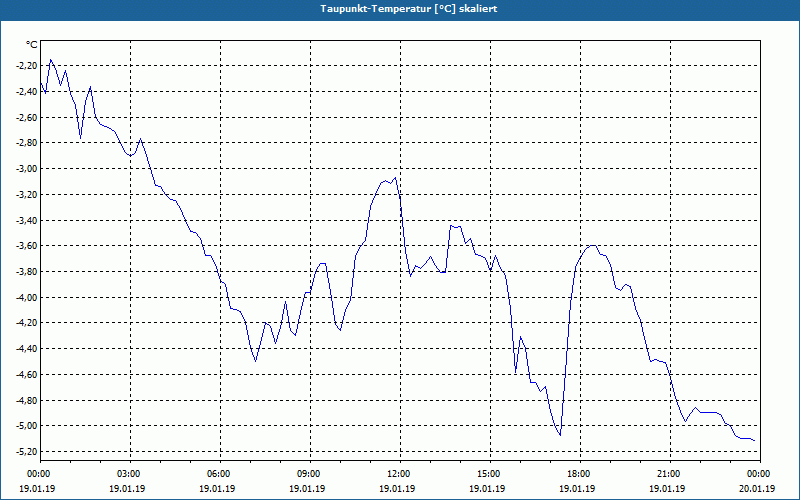Viewport: 800px width, 500px height.
Task: Click the -5,00 y-axis label
Action: (27, 426)
